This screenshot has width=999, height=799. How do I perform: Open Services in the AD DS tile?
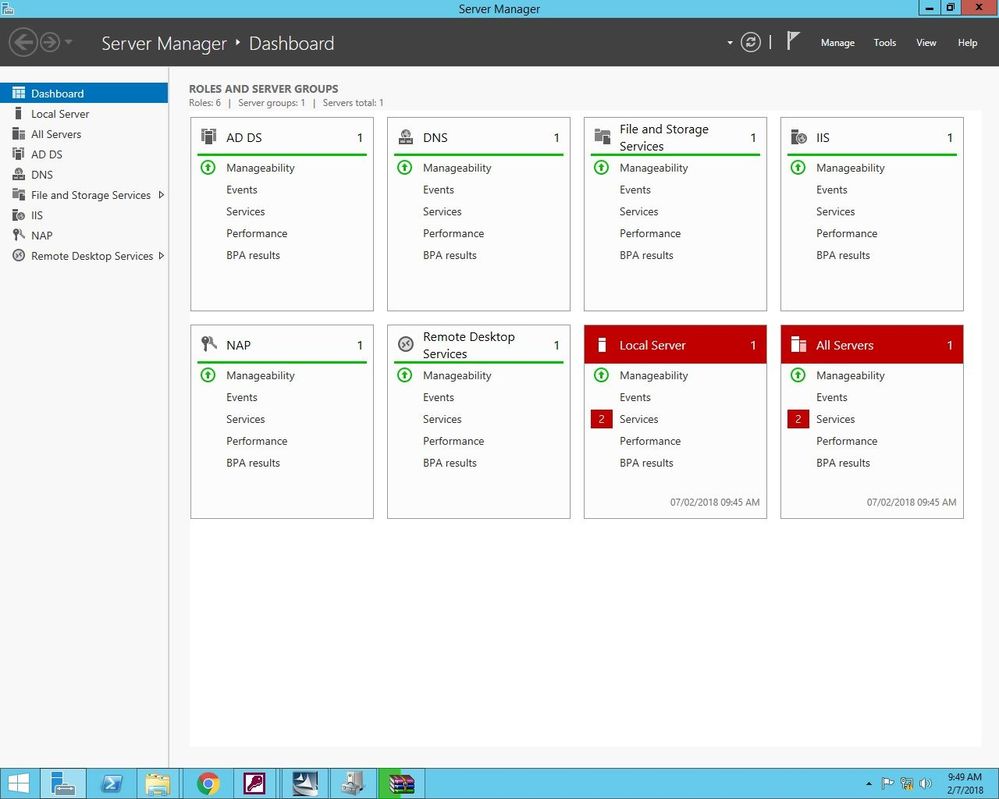click(245, 212)
